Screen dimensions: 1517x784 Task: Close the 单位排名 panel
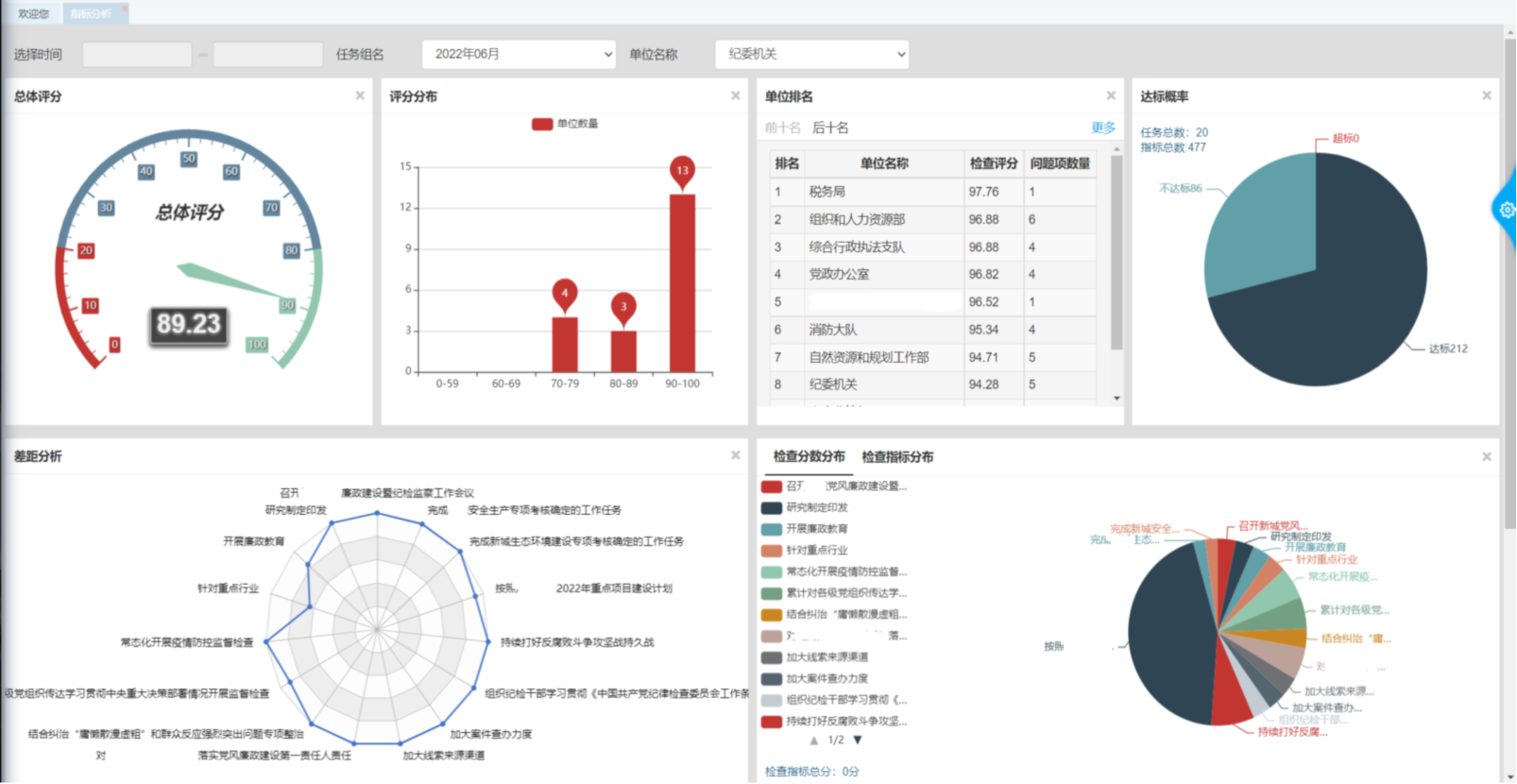point(1111,95)
